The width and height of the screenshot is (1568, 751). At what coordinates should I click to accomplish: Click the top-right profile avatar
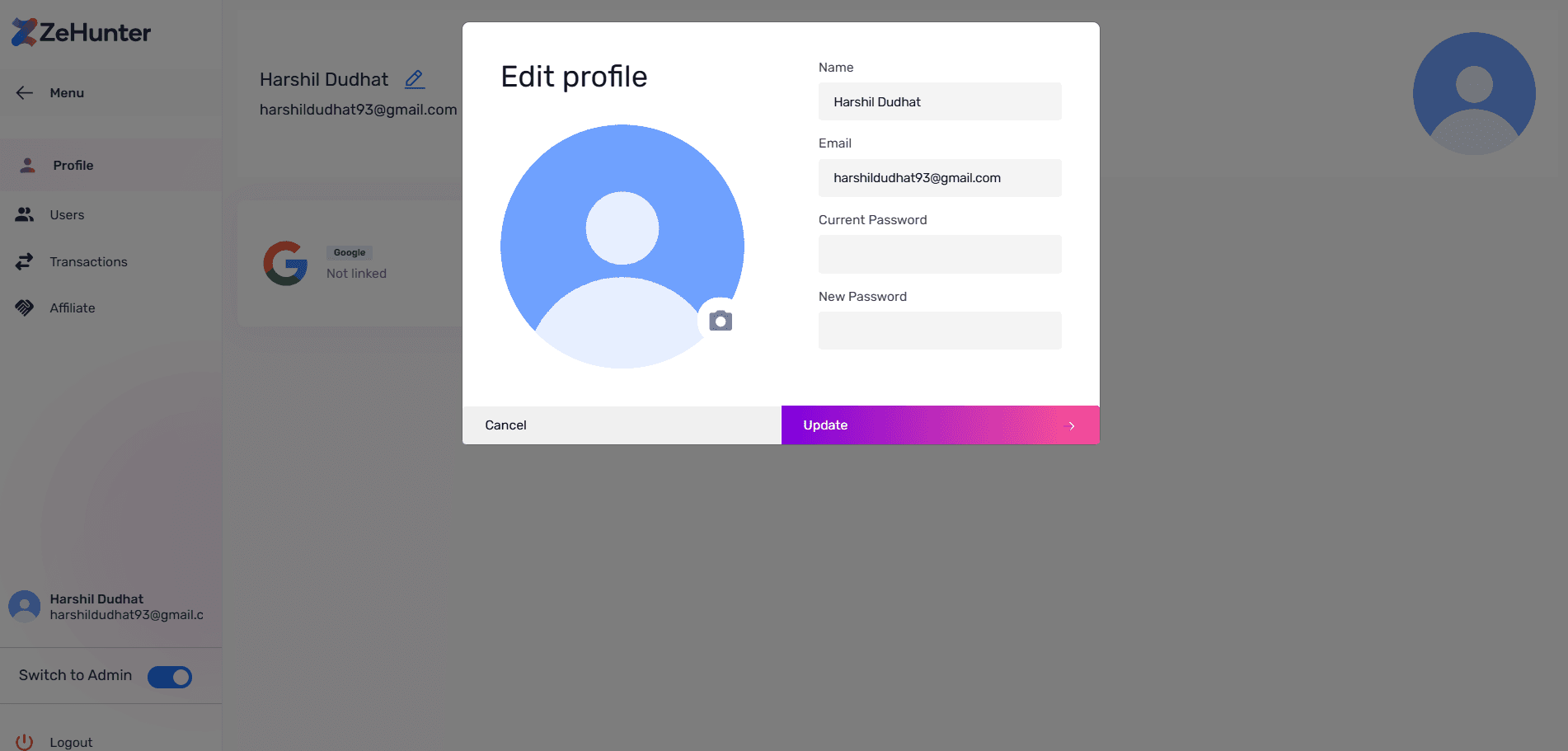[x=1473, y=93]
